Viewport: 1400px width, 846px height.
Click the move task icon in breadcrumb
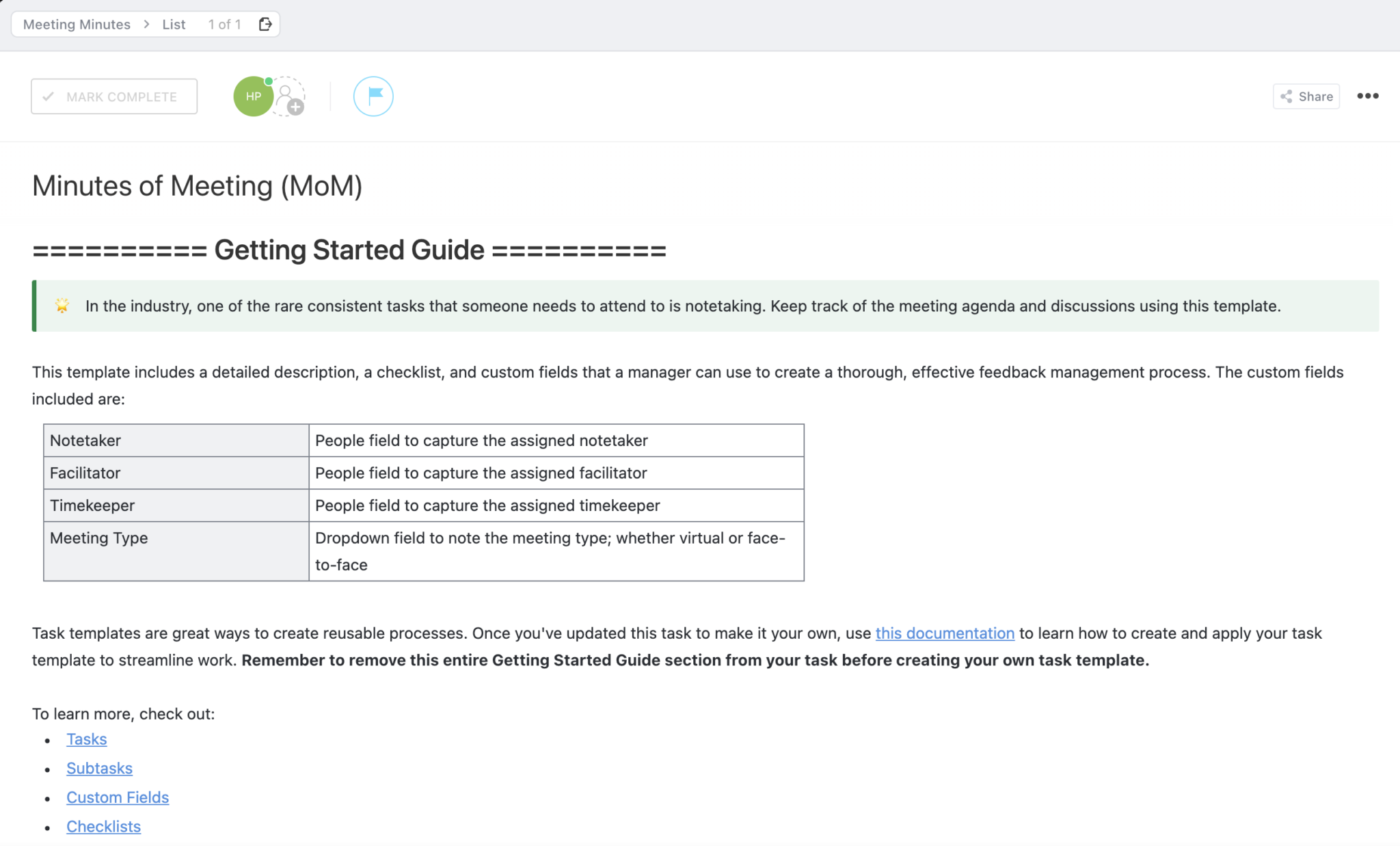[x=265, y=25]
